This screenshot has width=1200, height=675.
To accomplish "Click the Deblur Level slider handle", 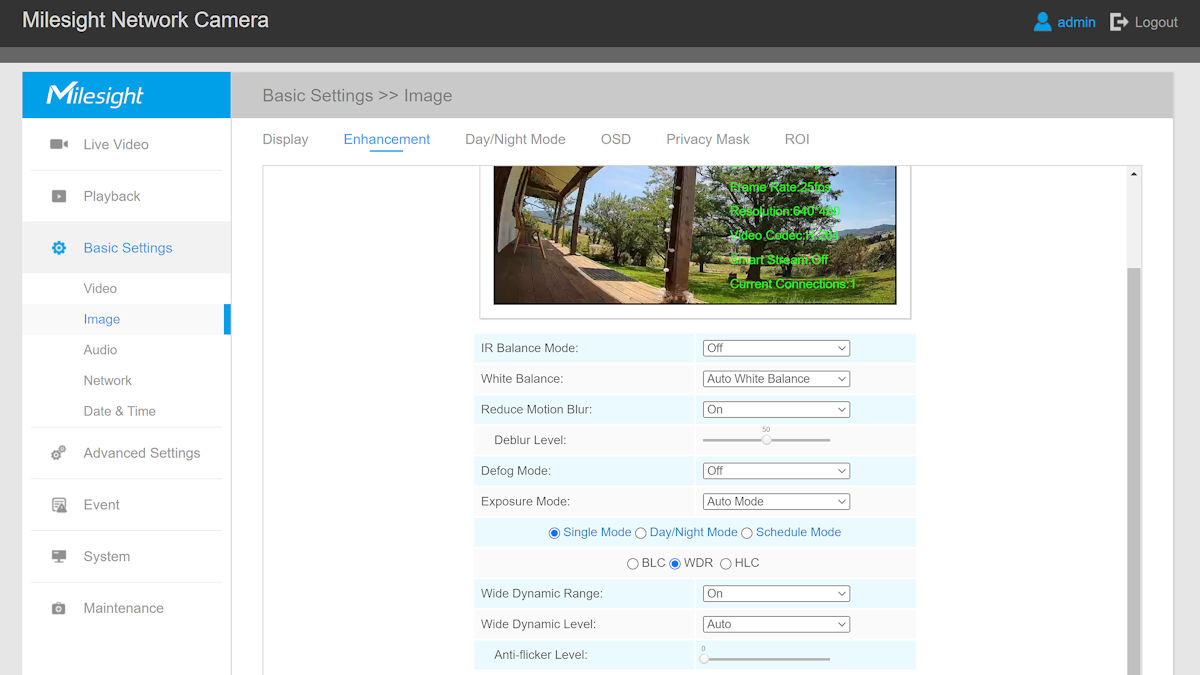I will (x=766, y=440).
